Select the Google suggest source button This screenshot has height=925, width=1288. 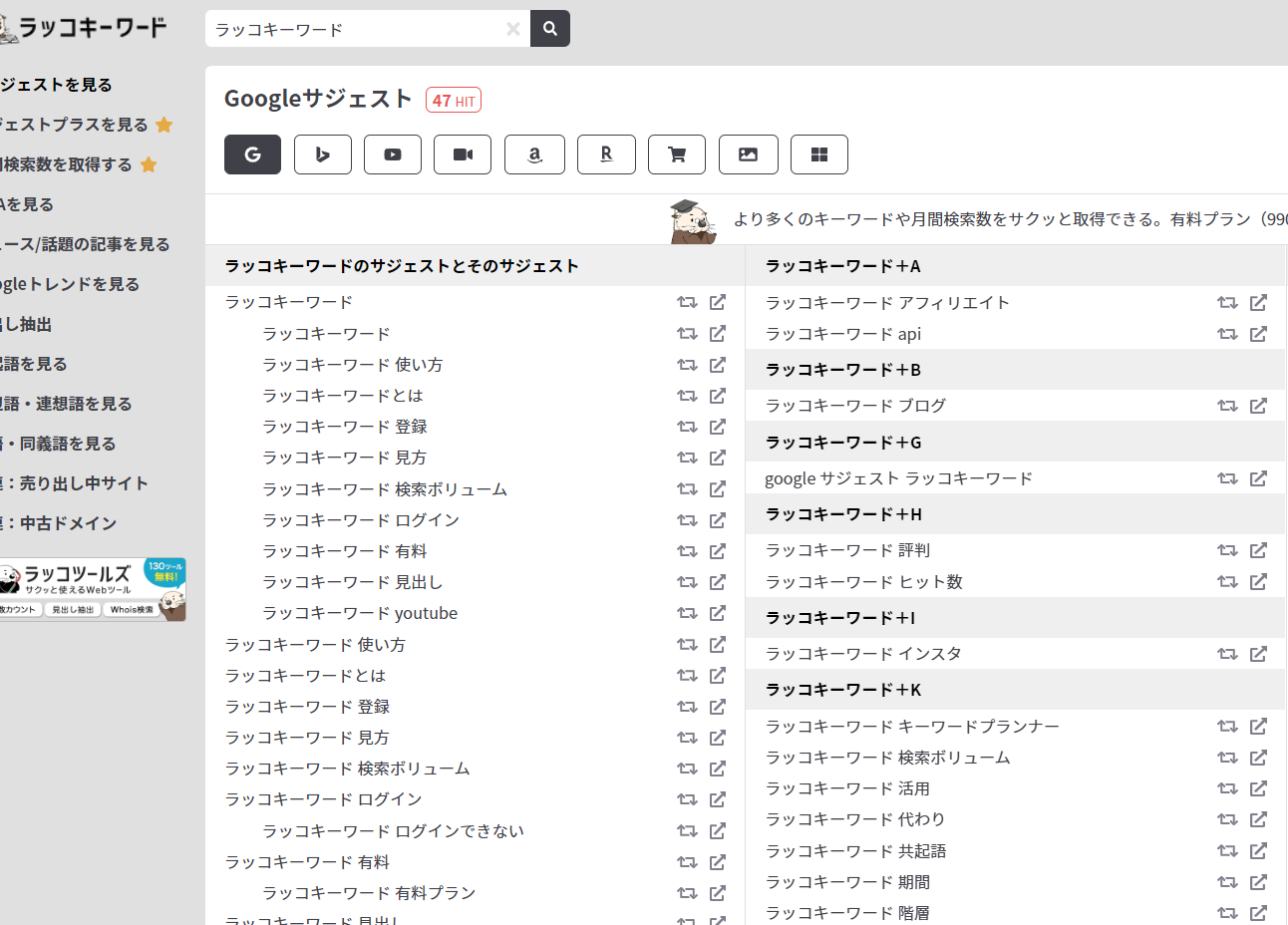252,154
